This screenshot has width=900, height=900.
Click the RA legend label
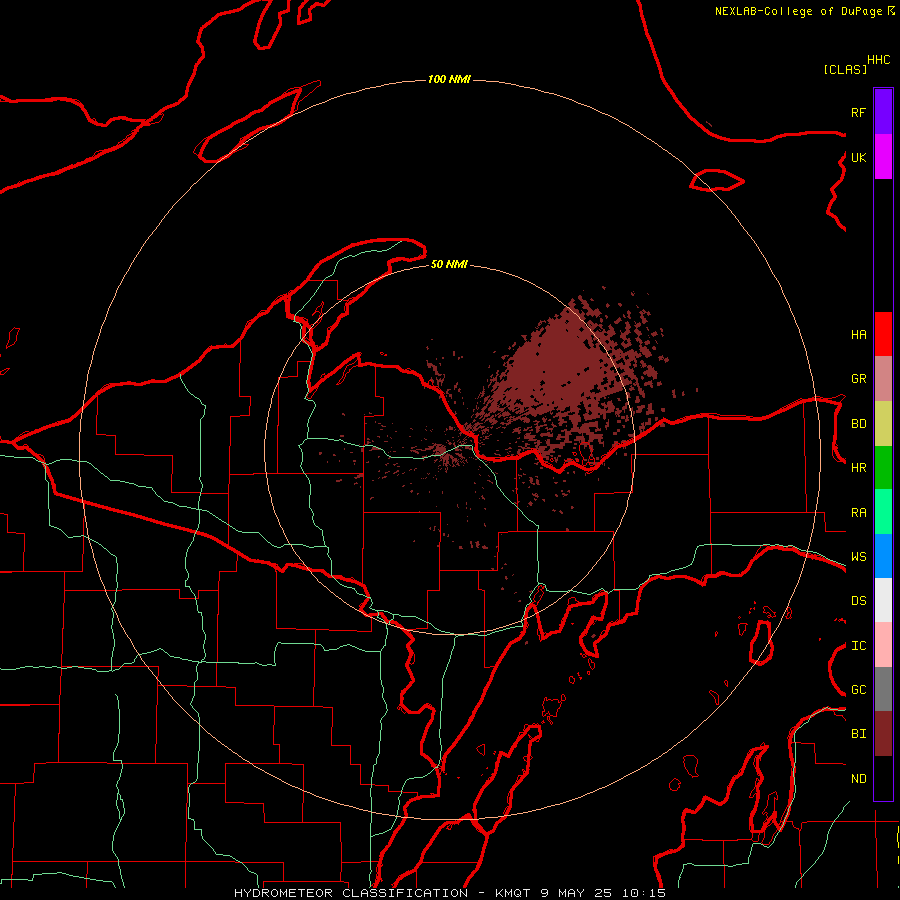pyautogui.click(x=858, y=513)
